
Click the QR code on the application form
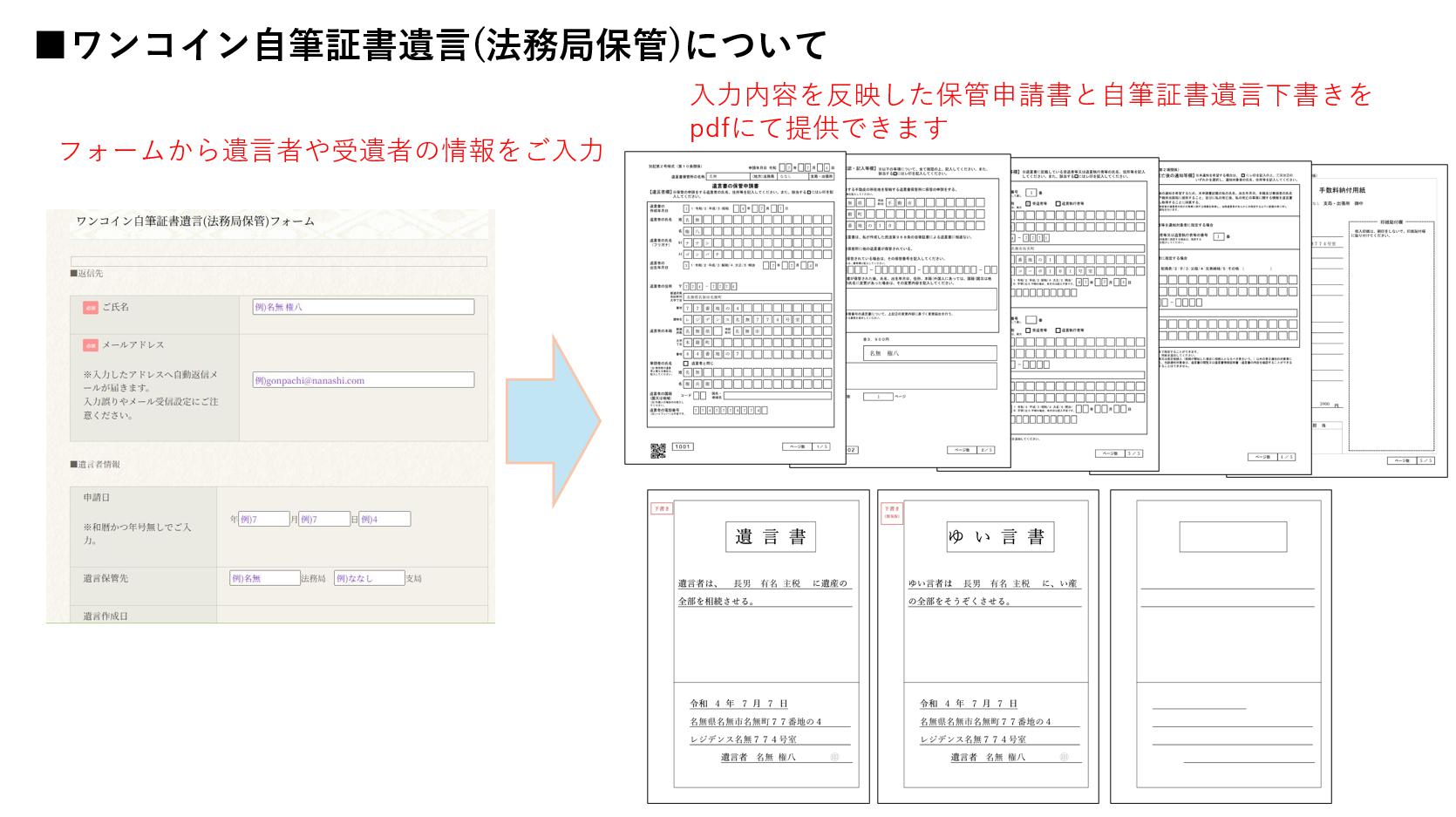click(x=658, y=450)
